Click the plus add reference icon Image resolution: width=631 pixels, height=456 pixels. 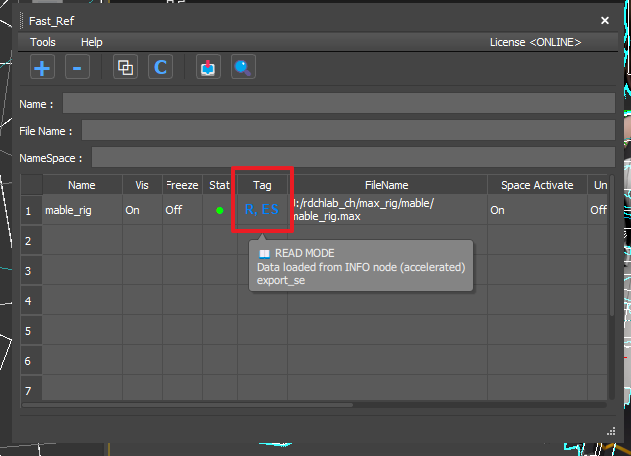(43, 68)
